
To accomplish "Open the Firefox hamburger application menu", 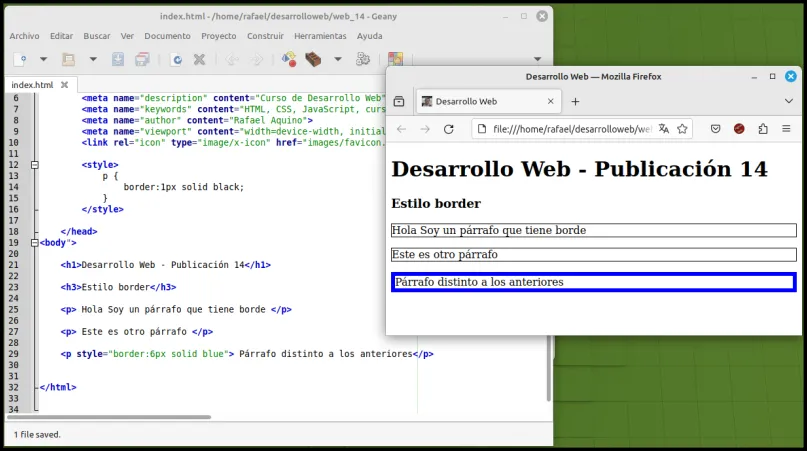I will 786,129.
